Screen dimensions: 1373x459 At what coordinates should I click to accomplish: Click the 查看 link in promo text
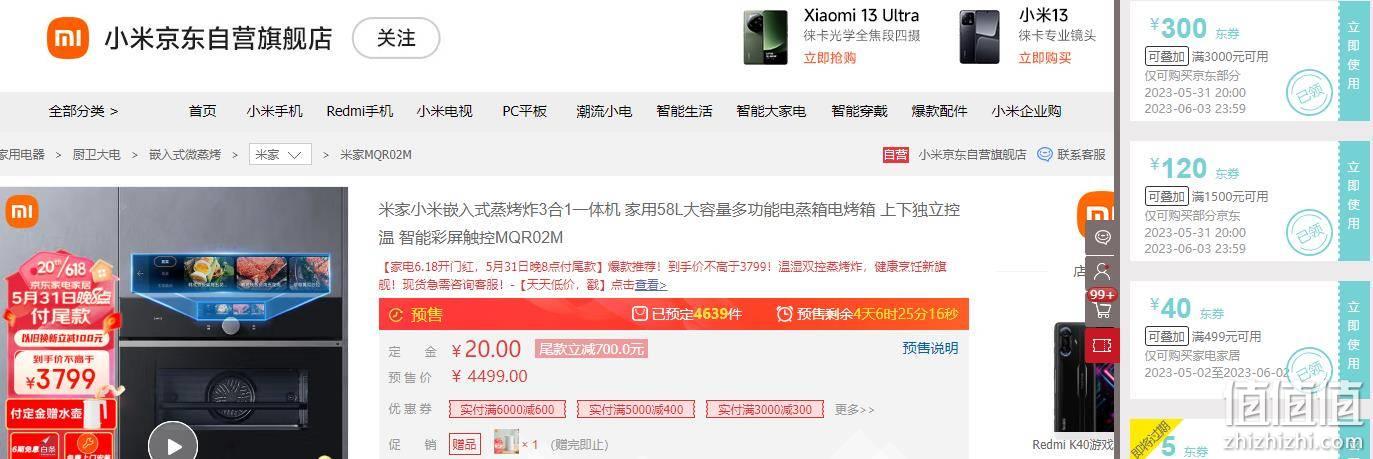[650, 284]
